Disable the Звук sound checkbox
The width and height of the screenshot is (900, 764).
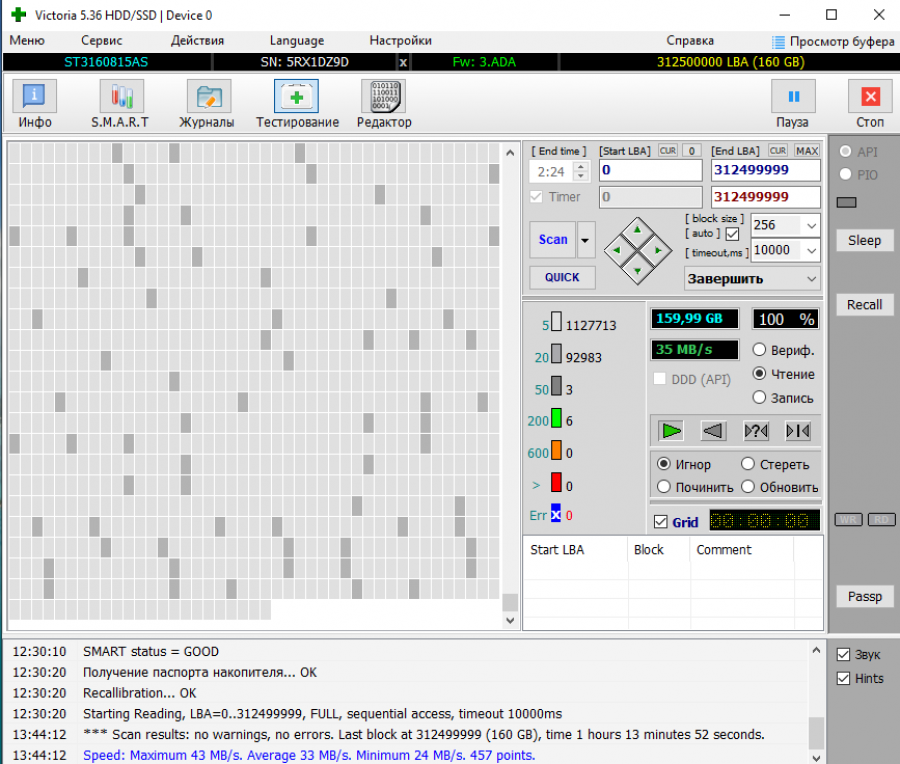tap(843, 654)
